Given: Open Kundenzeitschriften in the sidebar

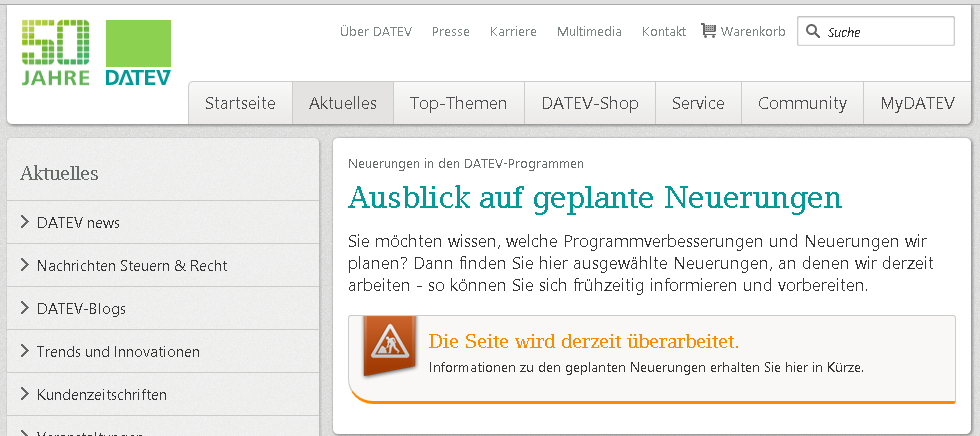Looking at the screenshot, I should [102, 395].
